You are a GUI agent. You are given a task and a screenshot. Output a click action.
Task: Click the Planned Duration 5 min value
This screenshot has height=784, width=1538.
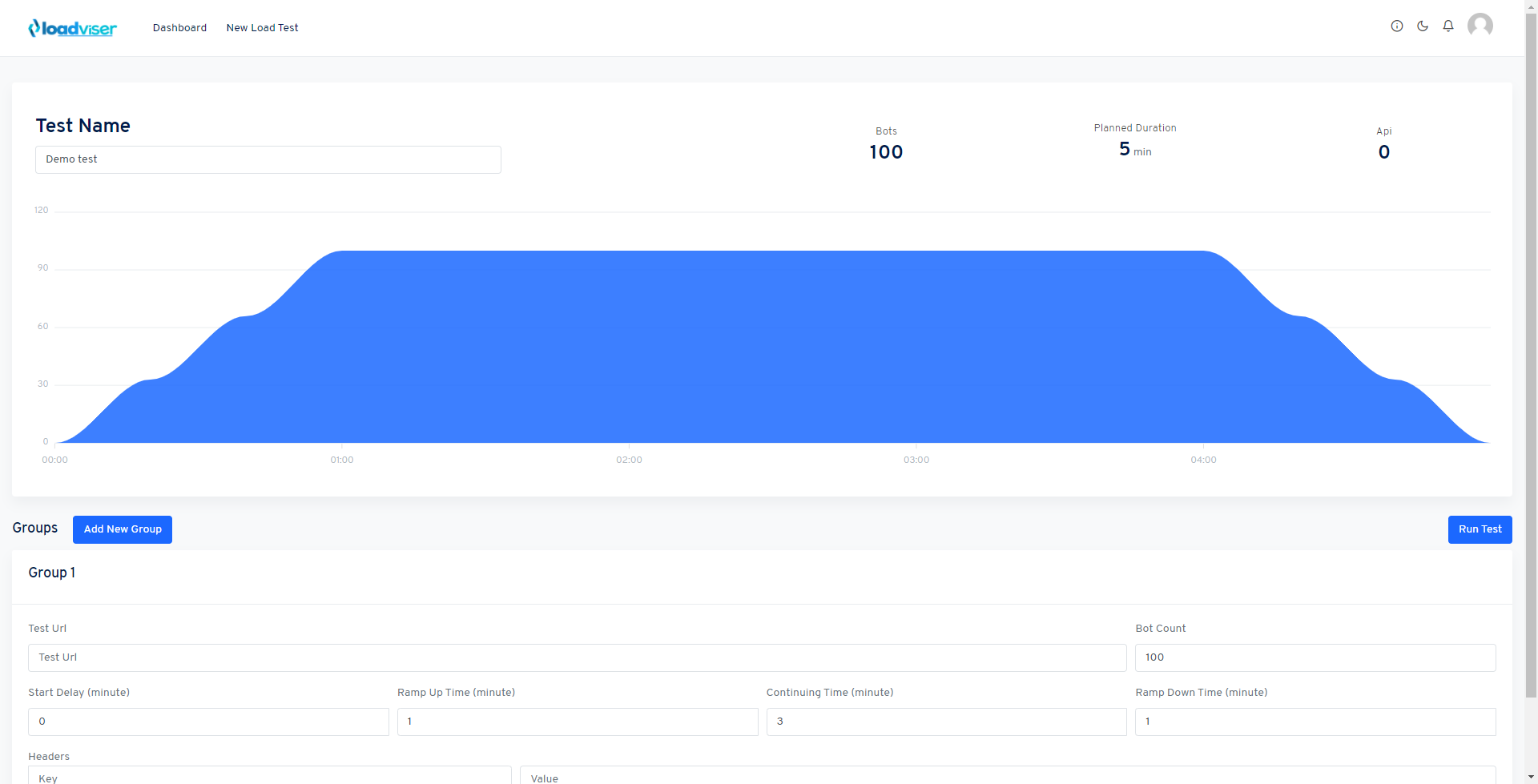click(x=1135, y=150)
